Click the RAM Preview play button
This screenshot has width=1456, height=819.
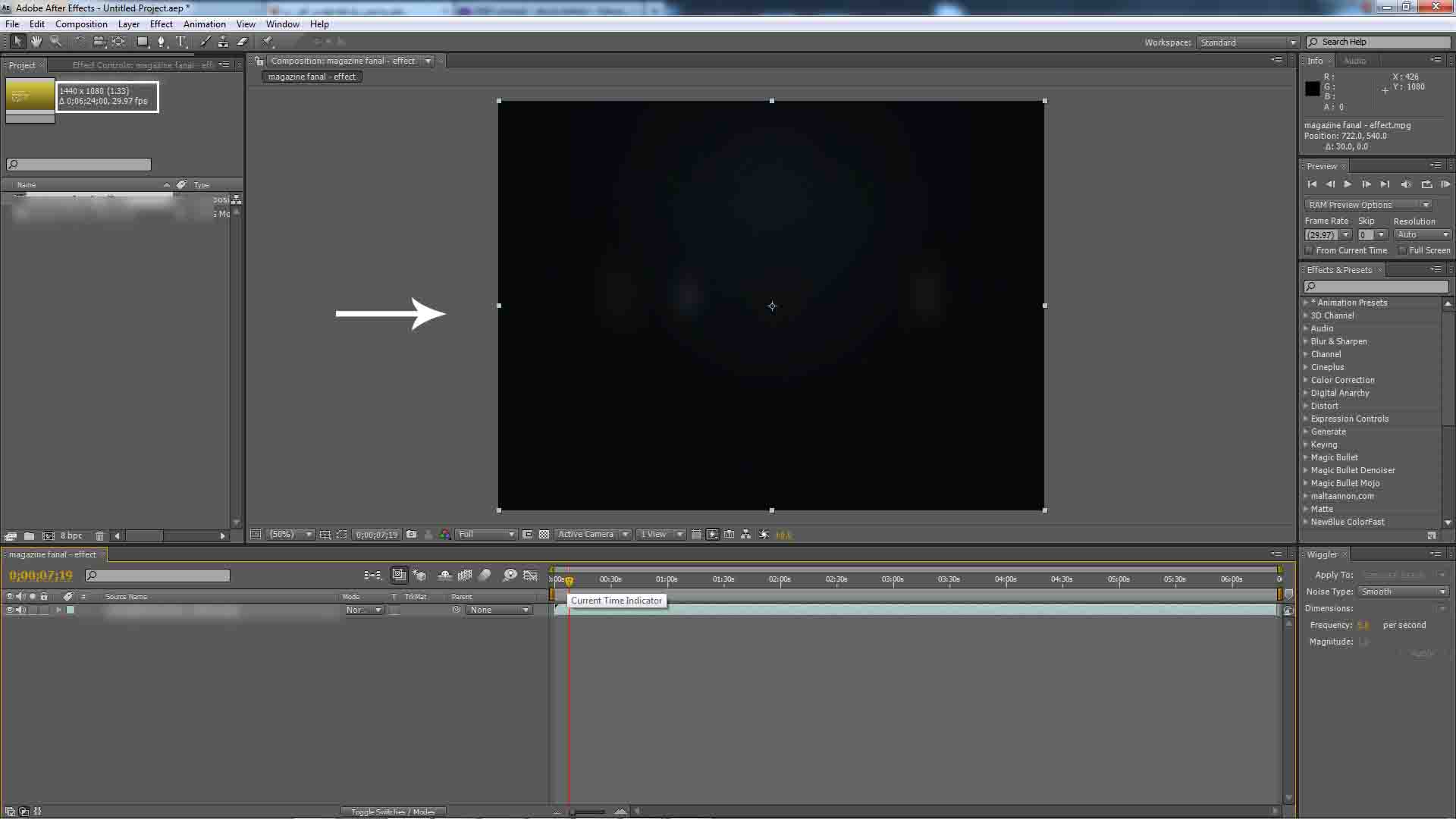[1444, 184]
